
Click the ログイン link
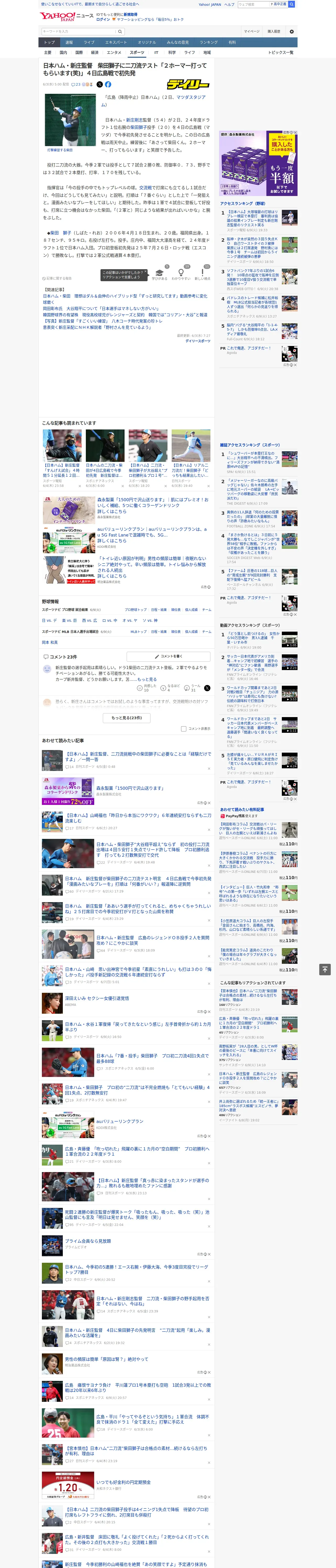pyautogui.click(x=103, y=20)
